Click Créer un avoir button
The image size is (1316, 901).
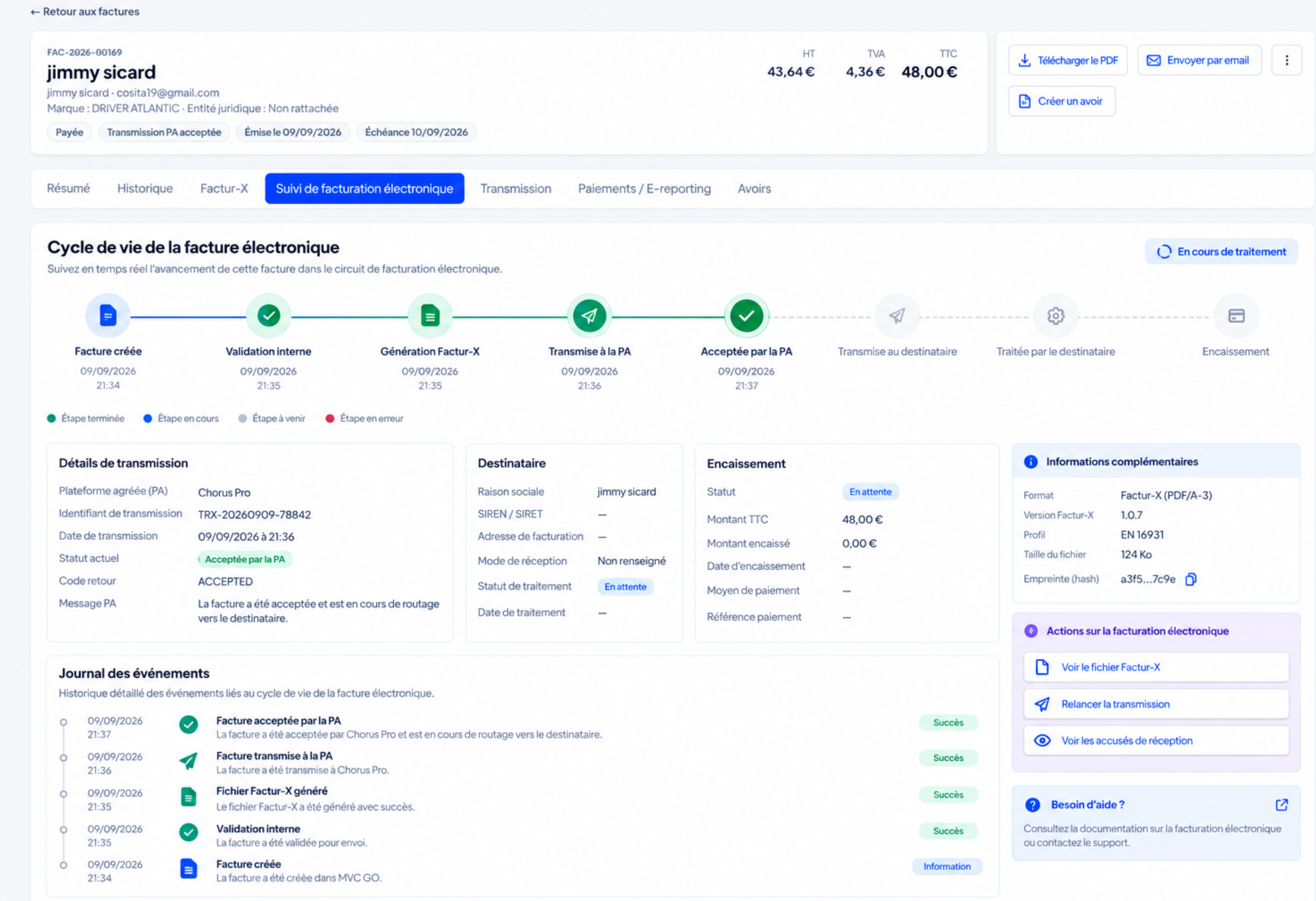coord(1062,101)
